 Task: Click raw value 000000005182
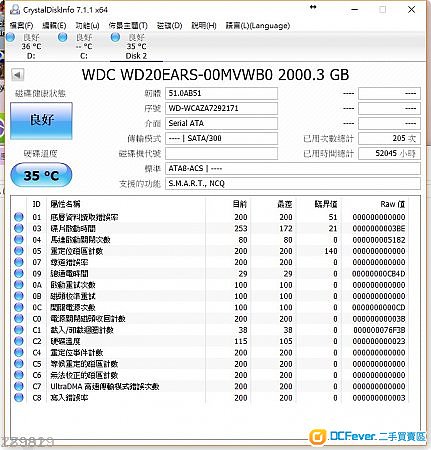pyautogui.click(x=379, y=240)
